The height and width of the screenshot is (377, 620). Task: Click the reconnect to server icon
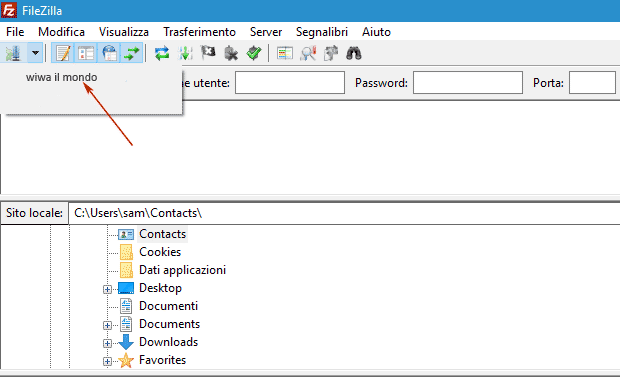(254, 53)
